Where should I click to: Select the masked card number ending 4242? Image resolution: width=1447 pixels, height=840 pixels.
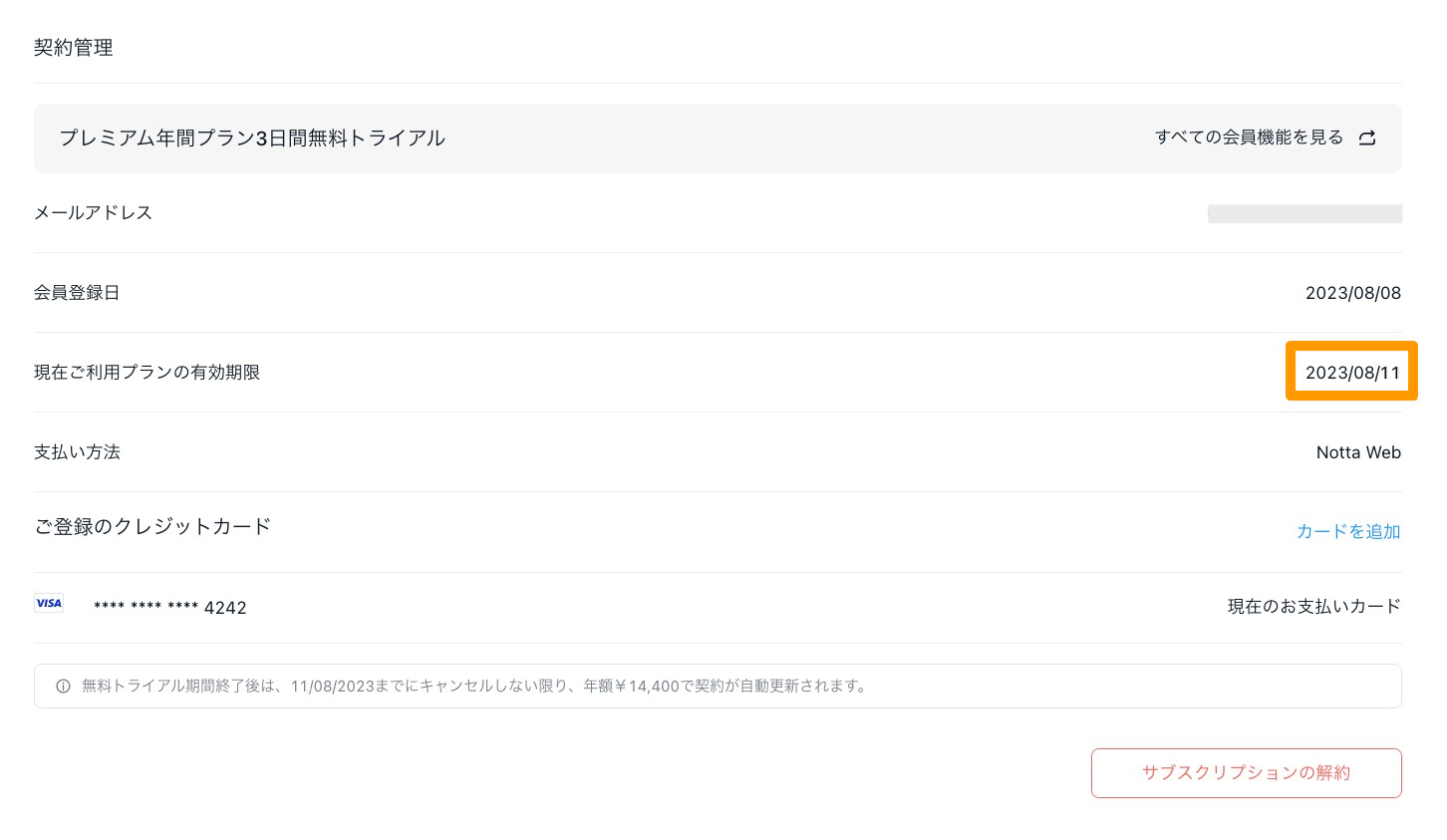click(x=169, y=608)
